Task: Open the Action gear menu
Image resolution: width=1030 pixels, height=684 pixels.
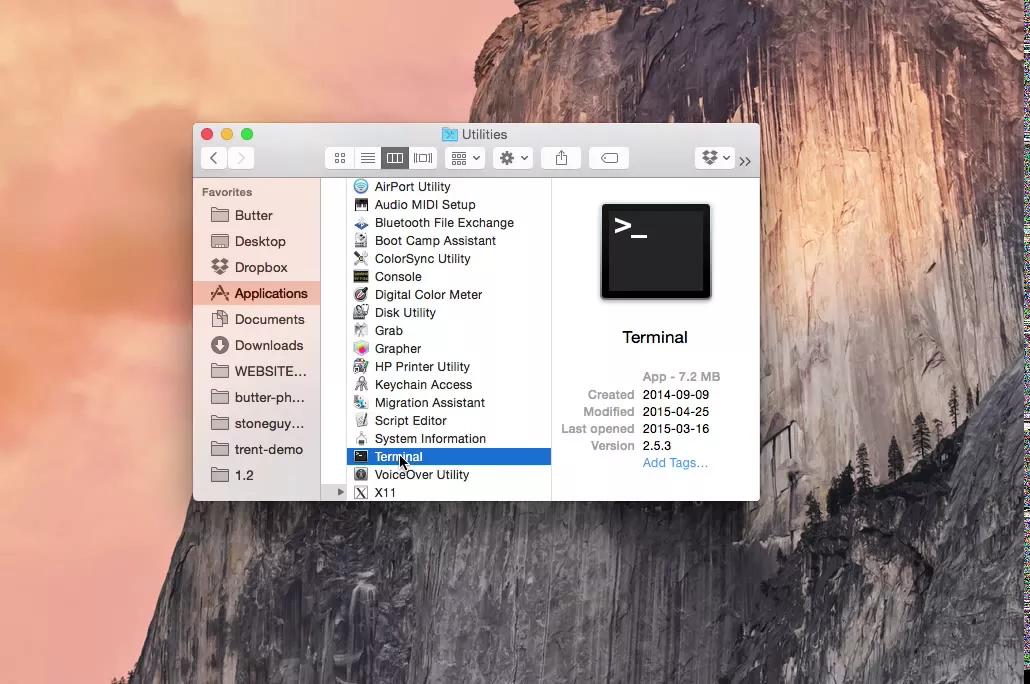Action: [514, 158]
